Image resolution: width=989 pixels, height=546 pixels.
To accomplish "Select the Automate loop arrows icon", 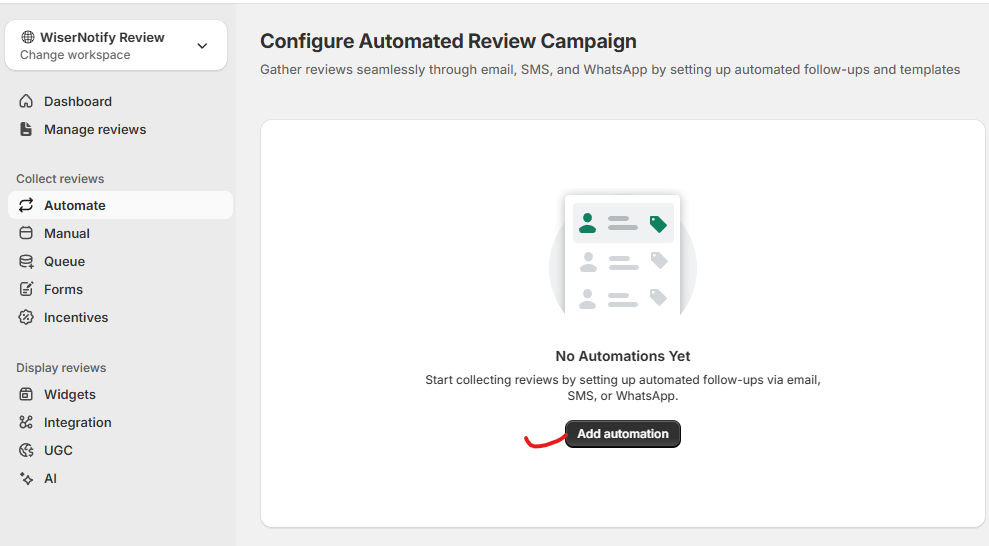I will 27,205.
